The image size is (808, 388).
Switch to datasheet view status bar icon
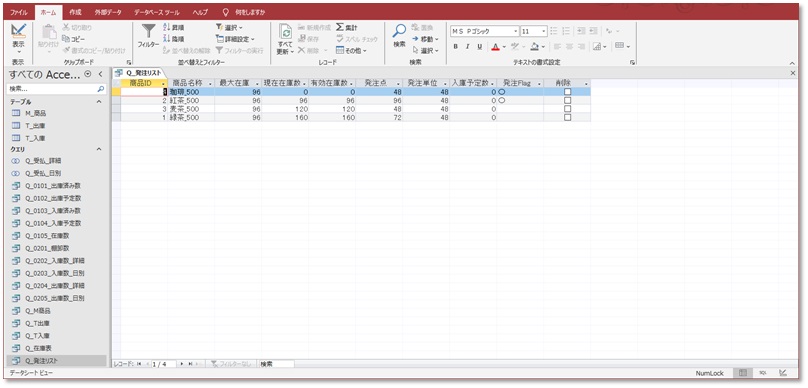(743, 373)
